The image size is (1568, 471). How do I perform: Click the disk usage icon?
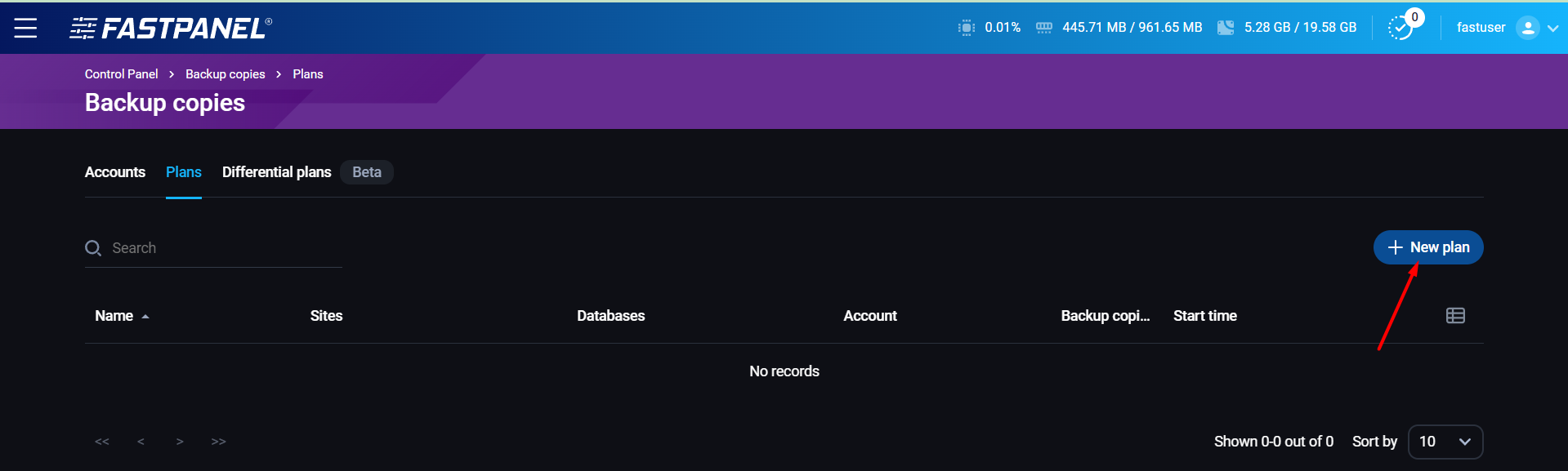tap(1225, 28)
